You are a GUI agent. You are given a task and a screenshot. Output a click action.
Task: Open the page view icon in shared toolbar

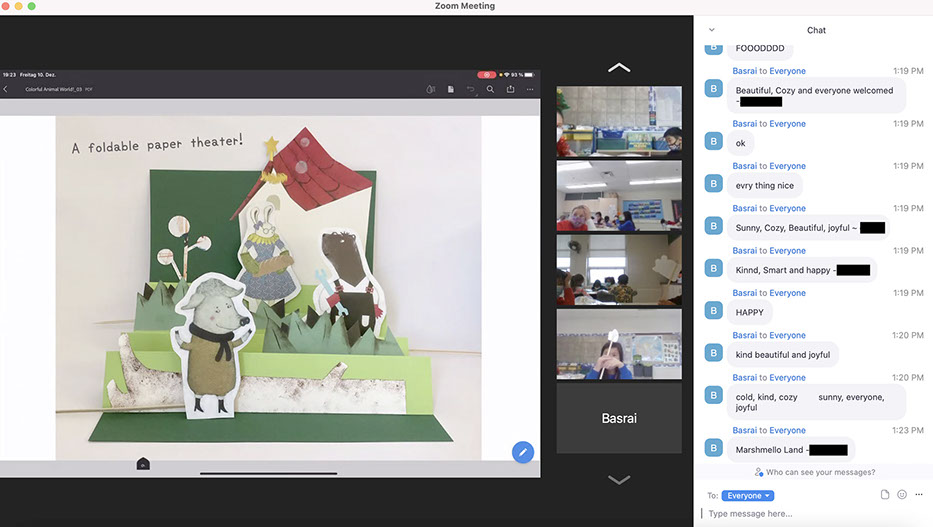click(450, 89)
